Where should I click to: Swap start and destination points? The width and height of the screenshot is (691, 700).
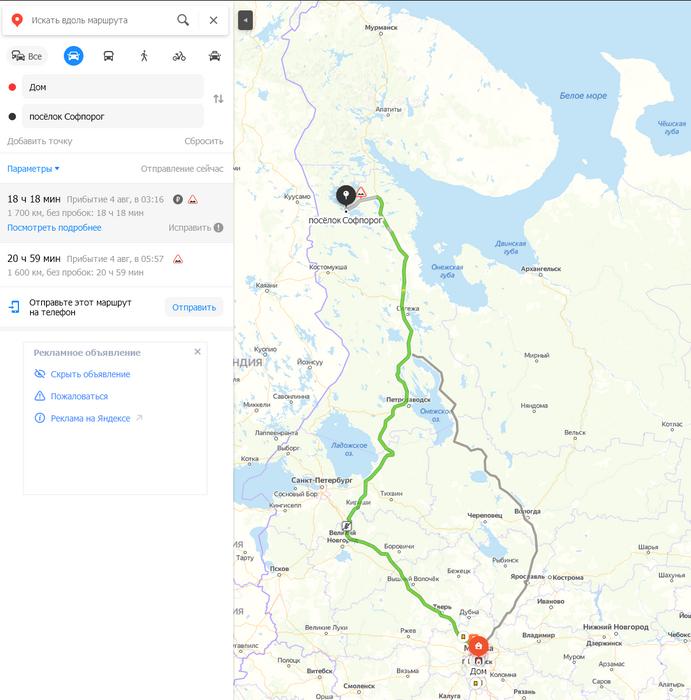point(218,99)
